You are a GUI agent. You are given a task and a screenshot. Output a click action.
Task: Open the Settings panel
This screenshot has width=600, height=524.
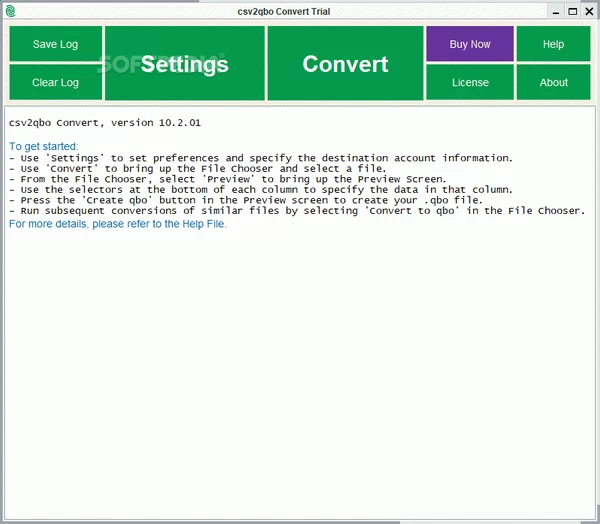185,64
